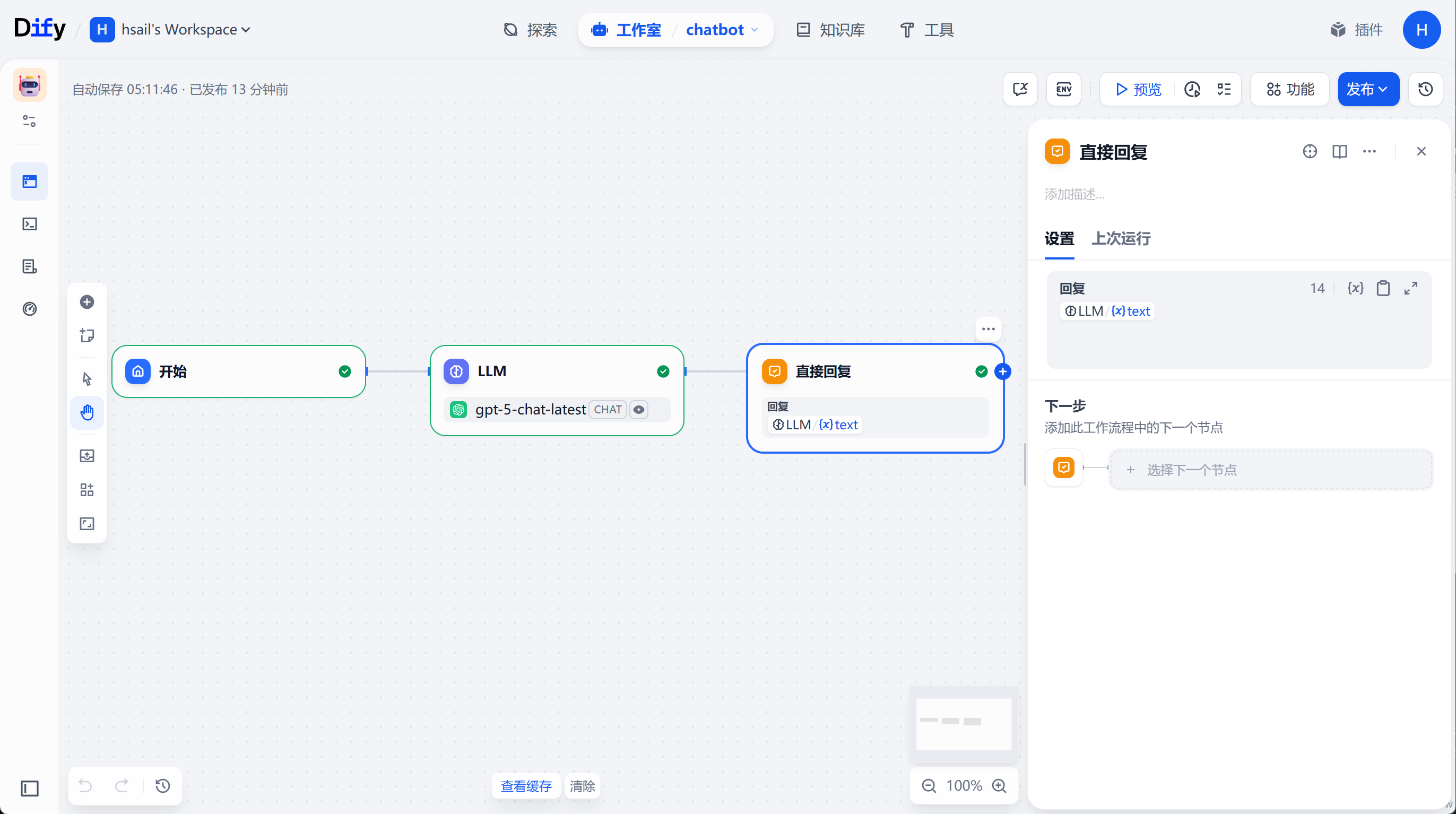Click the vision eye icon on LLM node
The width and height of the screenshot is (1456, 814).
click(639, 409)
